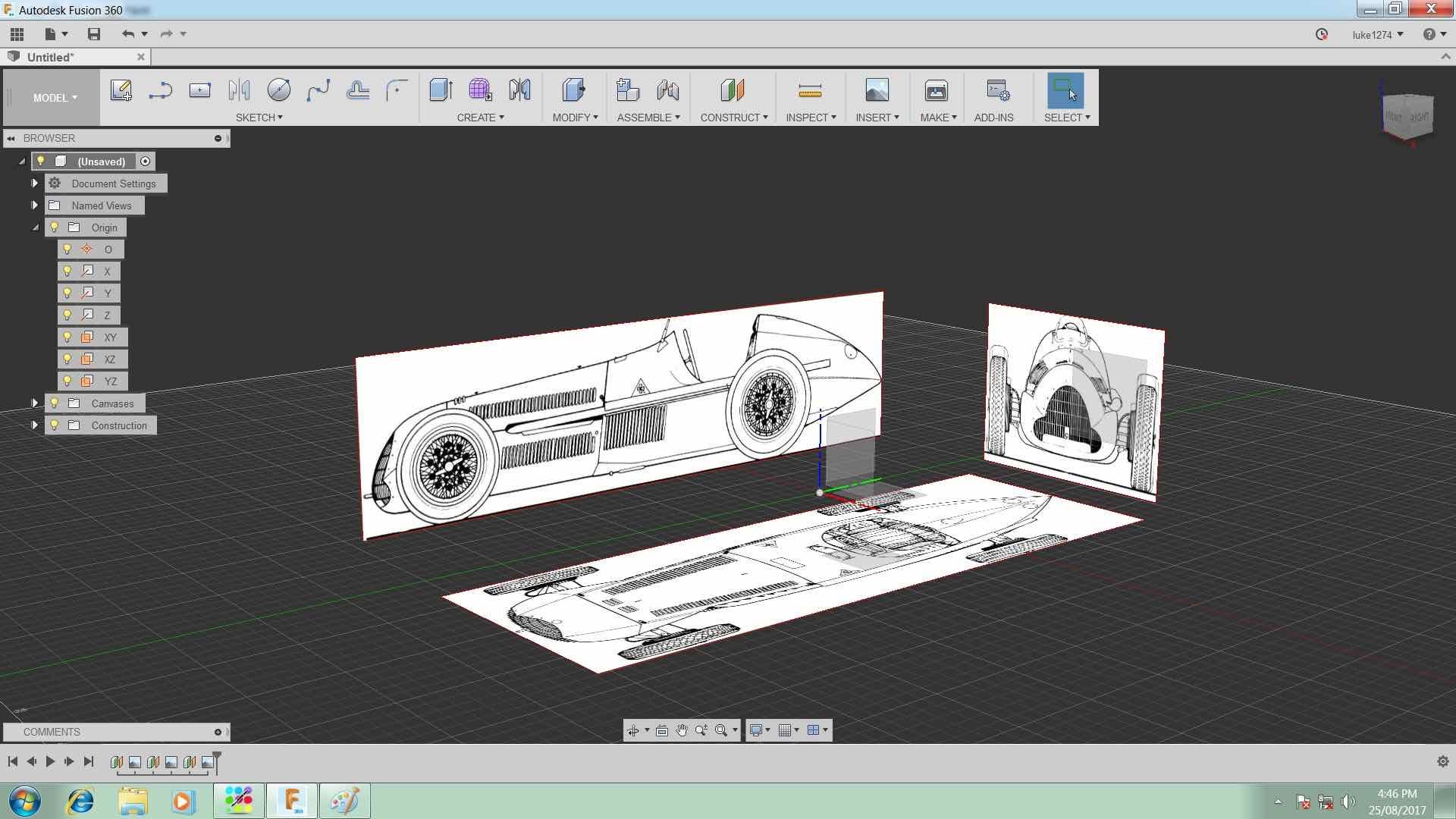Select the Joint assemble tool

[x=667, y=90]
